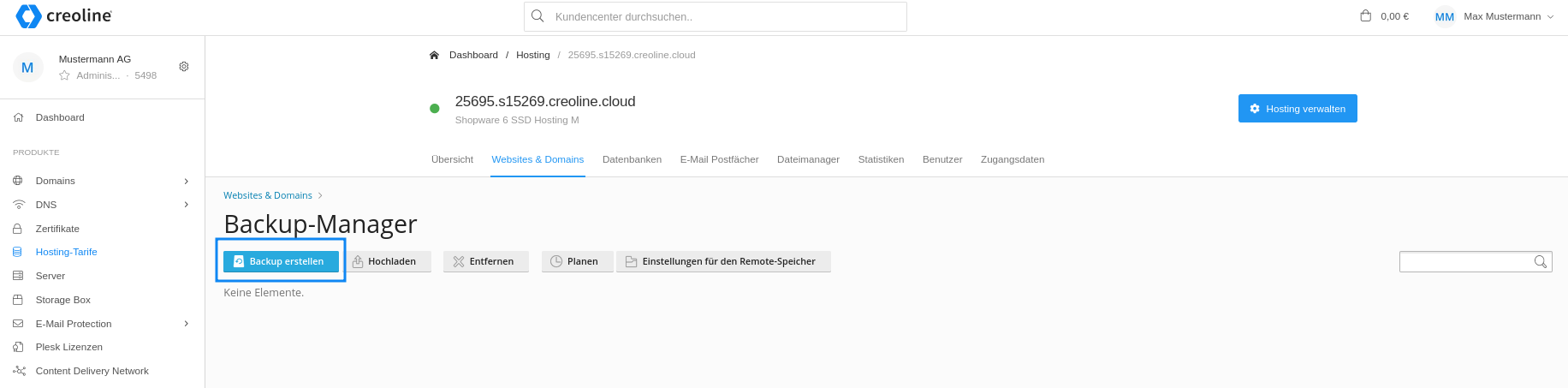The height and width of the screenshot is (388, 1568).
Task: Click the Kundencenter durchsuchen search field
Action: (x=716, y=16)
